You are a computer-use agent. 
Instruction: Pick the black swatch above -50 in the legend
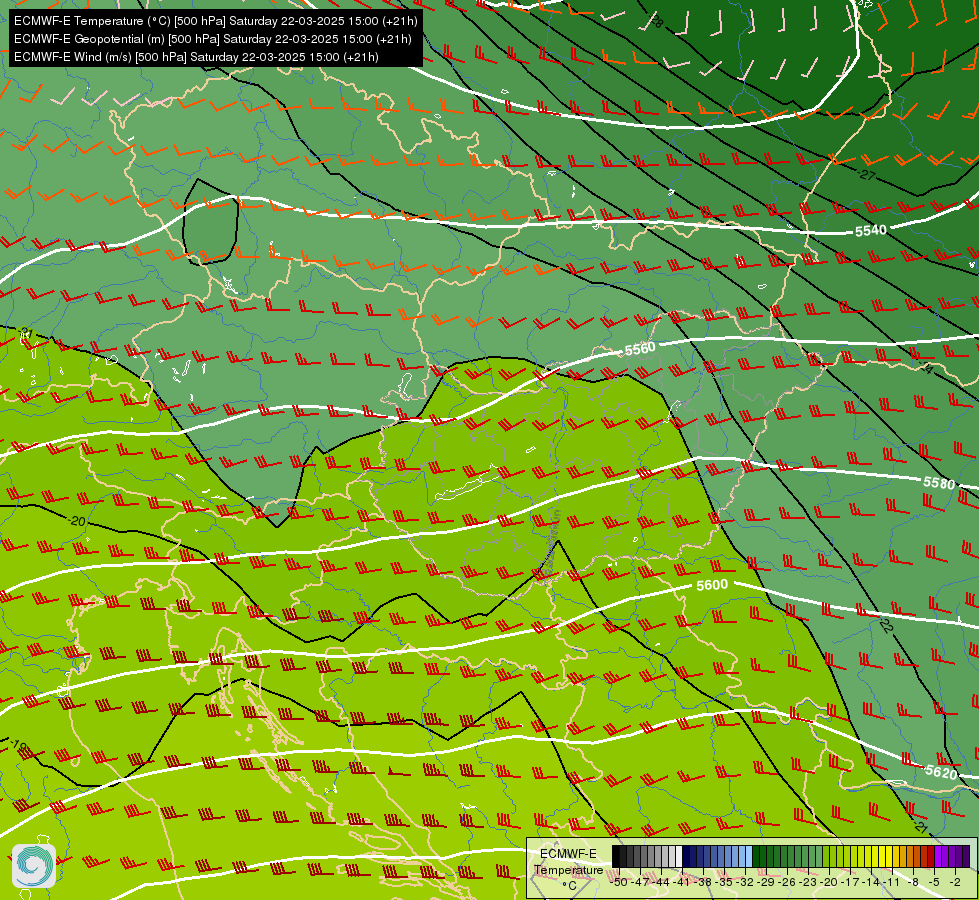(x=616, y=856)
